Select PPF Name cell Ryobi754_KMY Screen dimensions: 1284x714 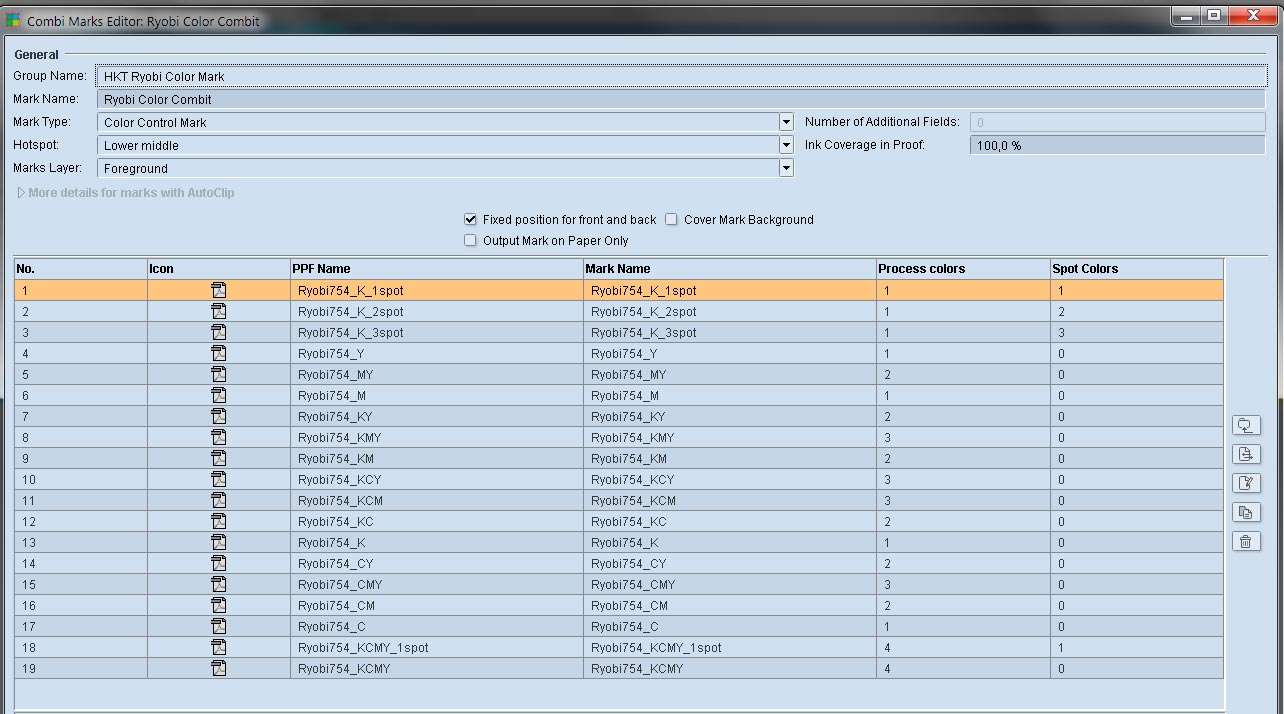tap(437, 437)
